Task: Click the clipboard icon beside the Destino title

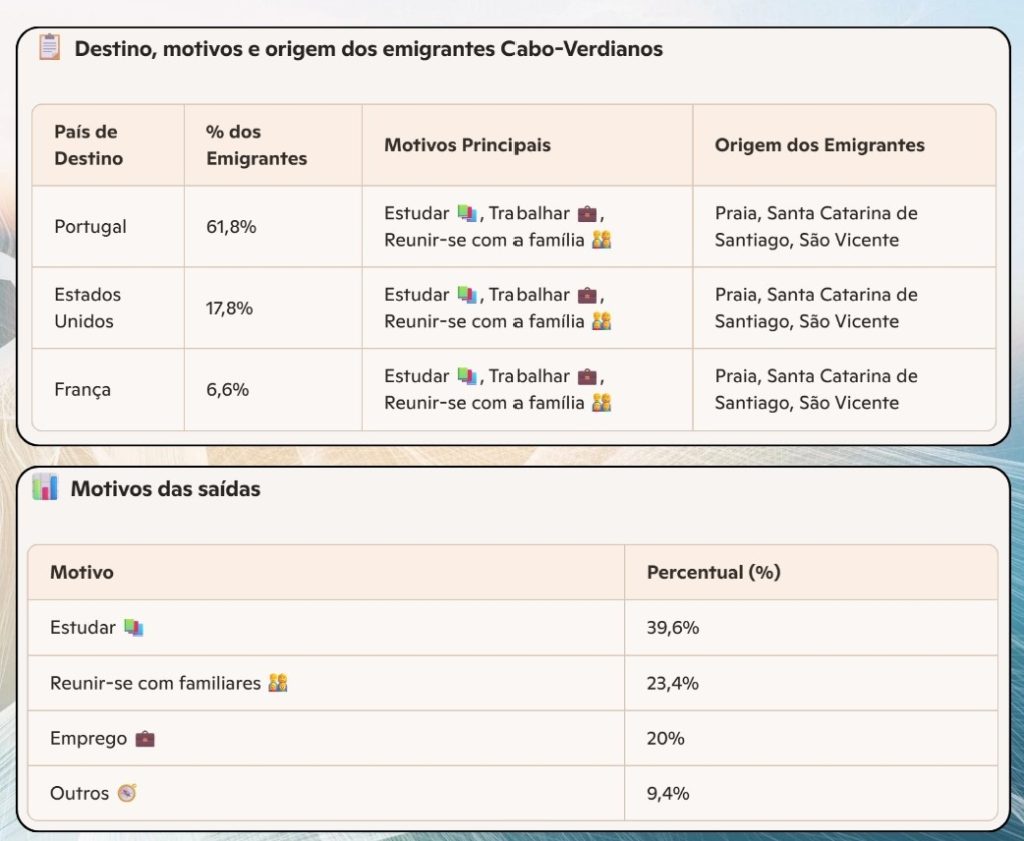Action: pyautogui.click(x=49, y=47)
